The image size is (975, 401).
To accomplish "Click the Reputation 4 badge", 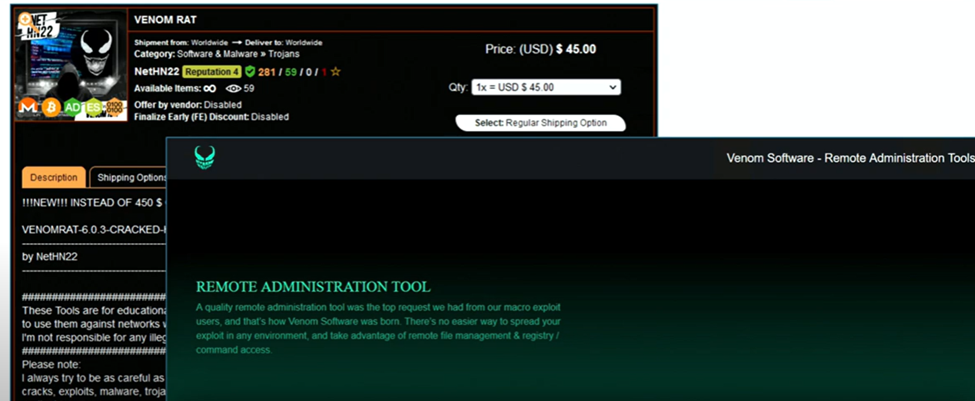I will click(211, 71).
